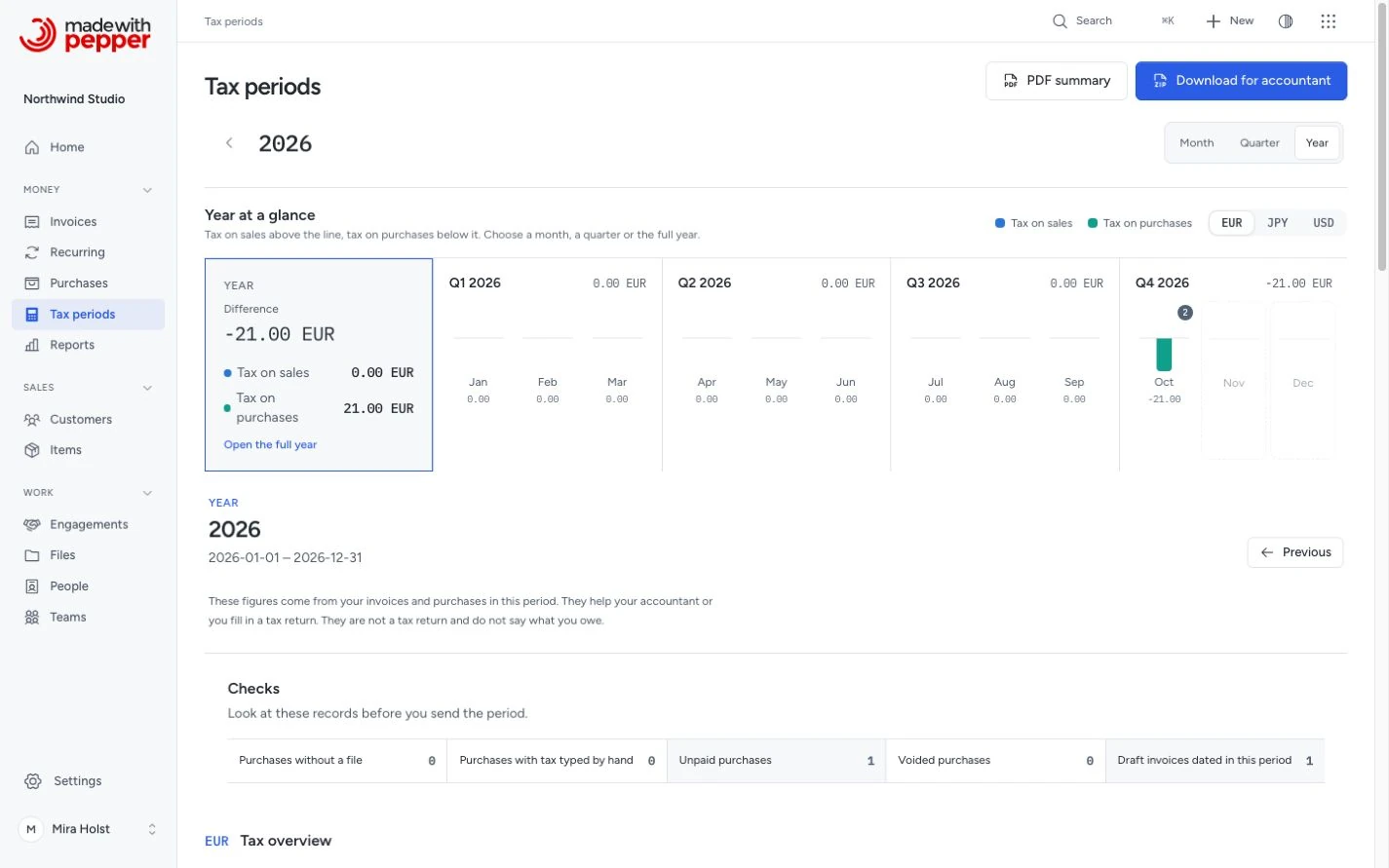Switch currency to JPY
Image resolution: width=1389 pixels, height=868 pixels.
tap(1278, 223)
